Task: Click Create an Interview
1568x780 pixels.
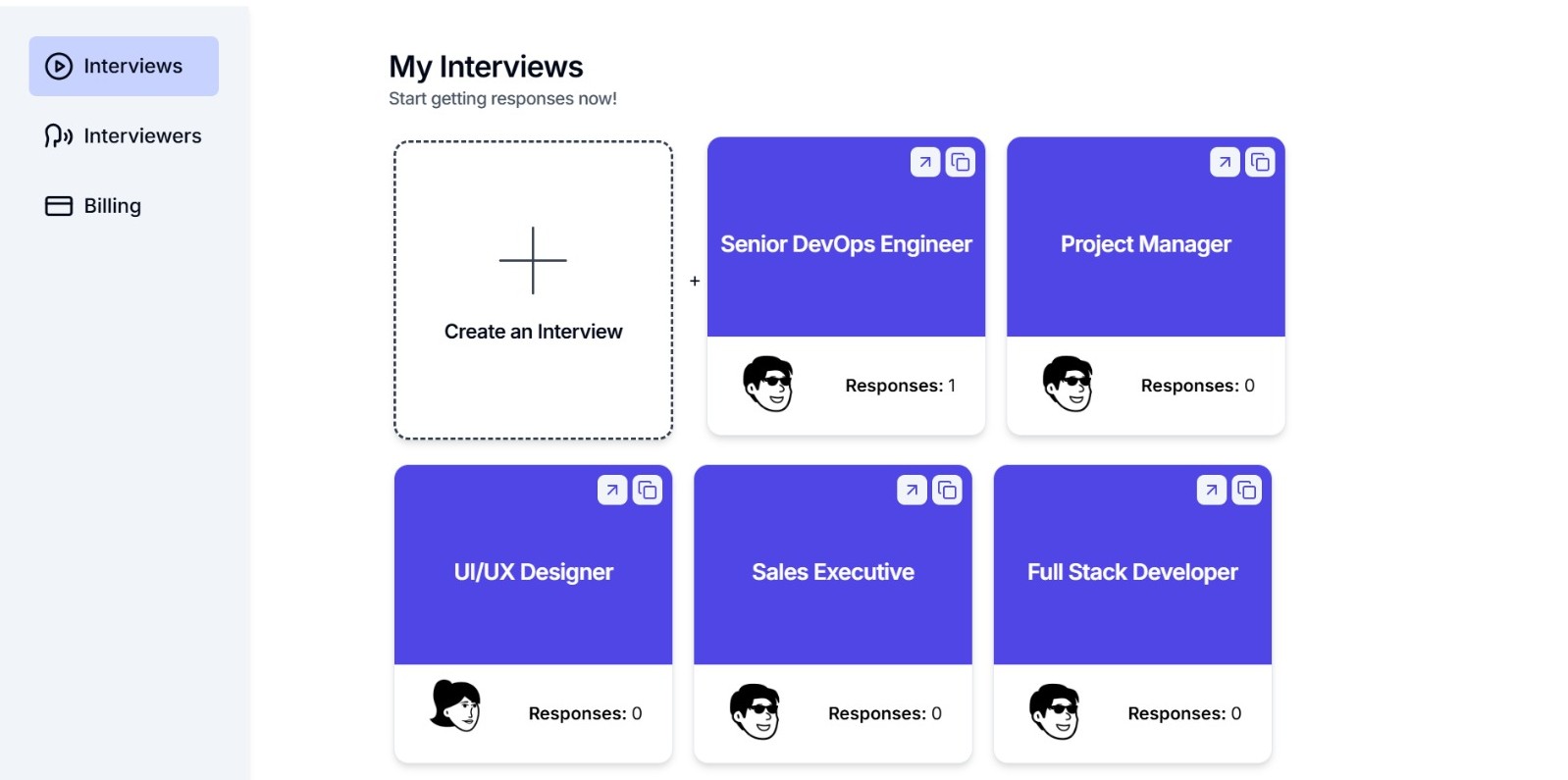Action: click(533, 287)
